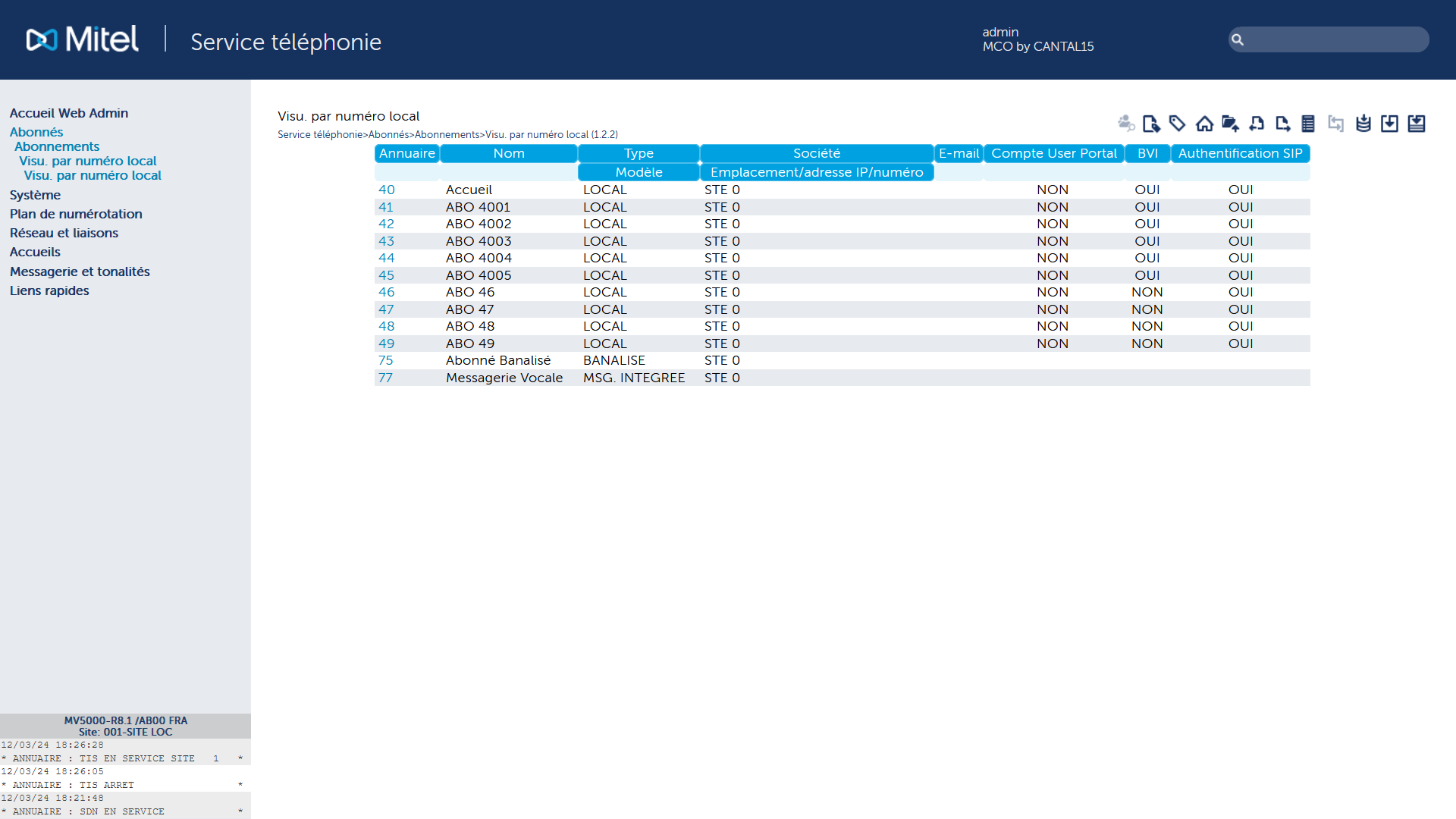The height and width of the screenshot is (819, 1456).
Task: Sort by BVI column header
Action: pos(1147,153)
